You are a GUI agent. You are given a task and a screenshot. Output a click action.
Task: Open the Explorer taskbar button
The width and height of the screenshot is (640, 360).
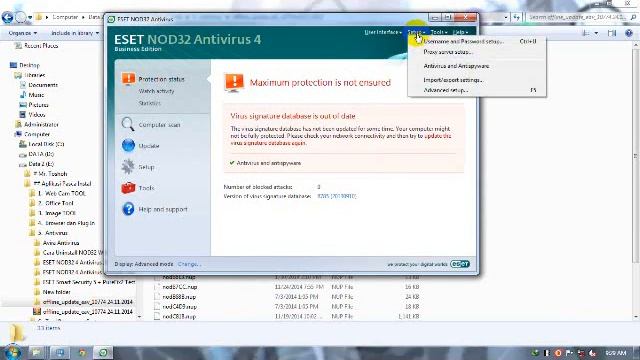36,352
